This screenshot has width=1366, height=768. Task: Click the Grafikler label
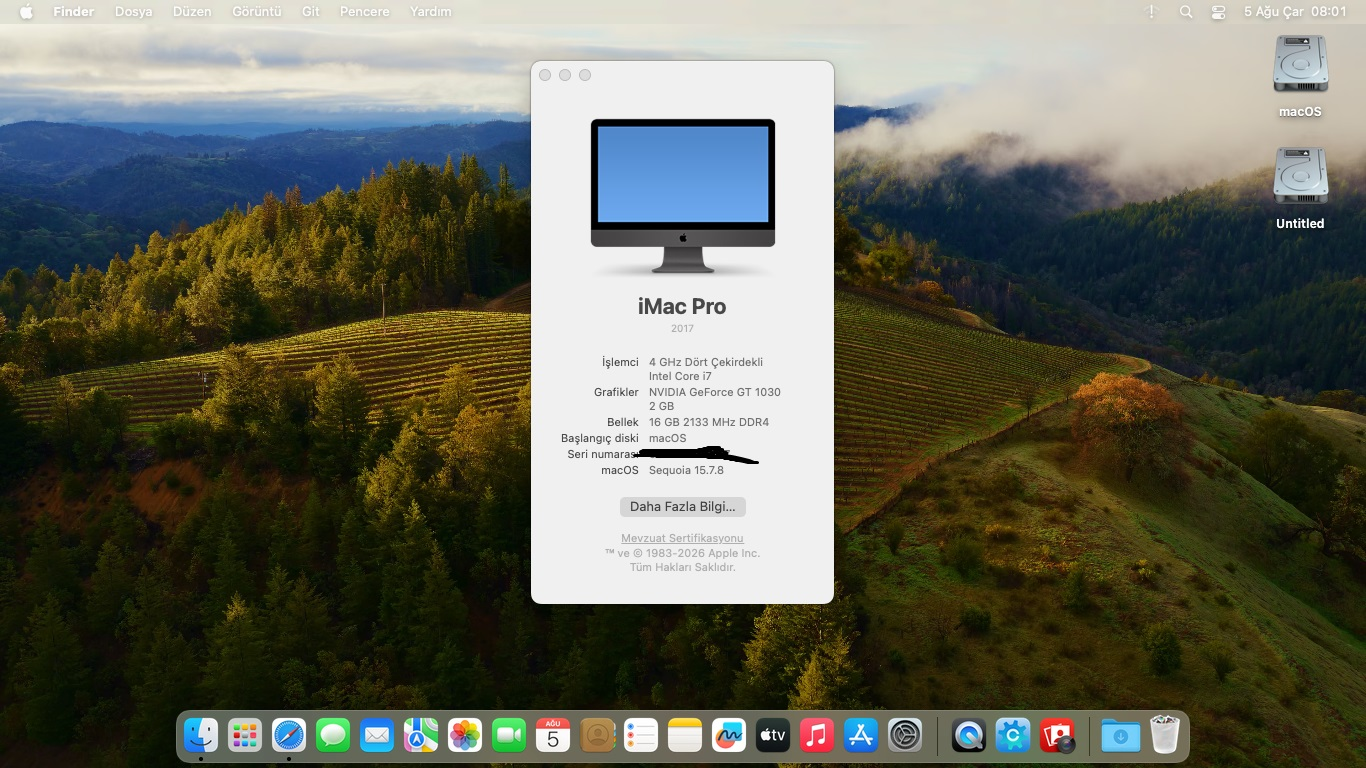click(616, 392)
